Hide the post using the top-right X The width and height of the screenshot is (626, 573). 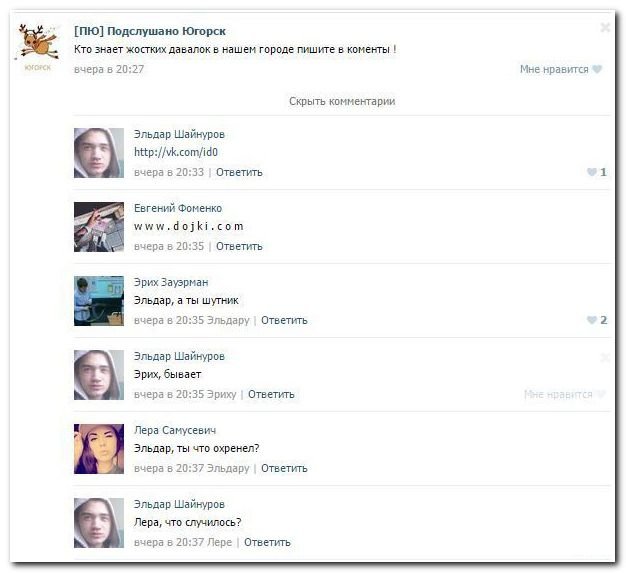[x=604, y=28]
